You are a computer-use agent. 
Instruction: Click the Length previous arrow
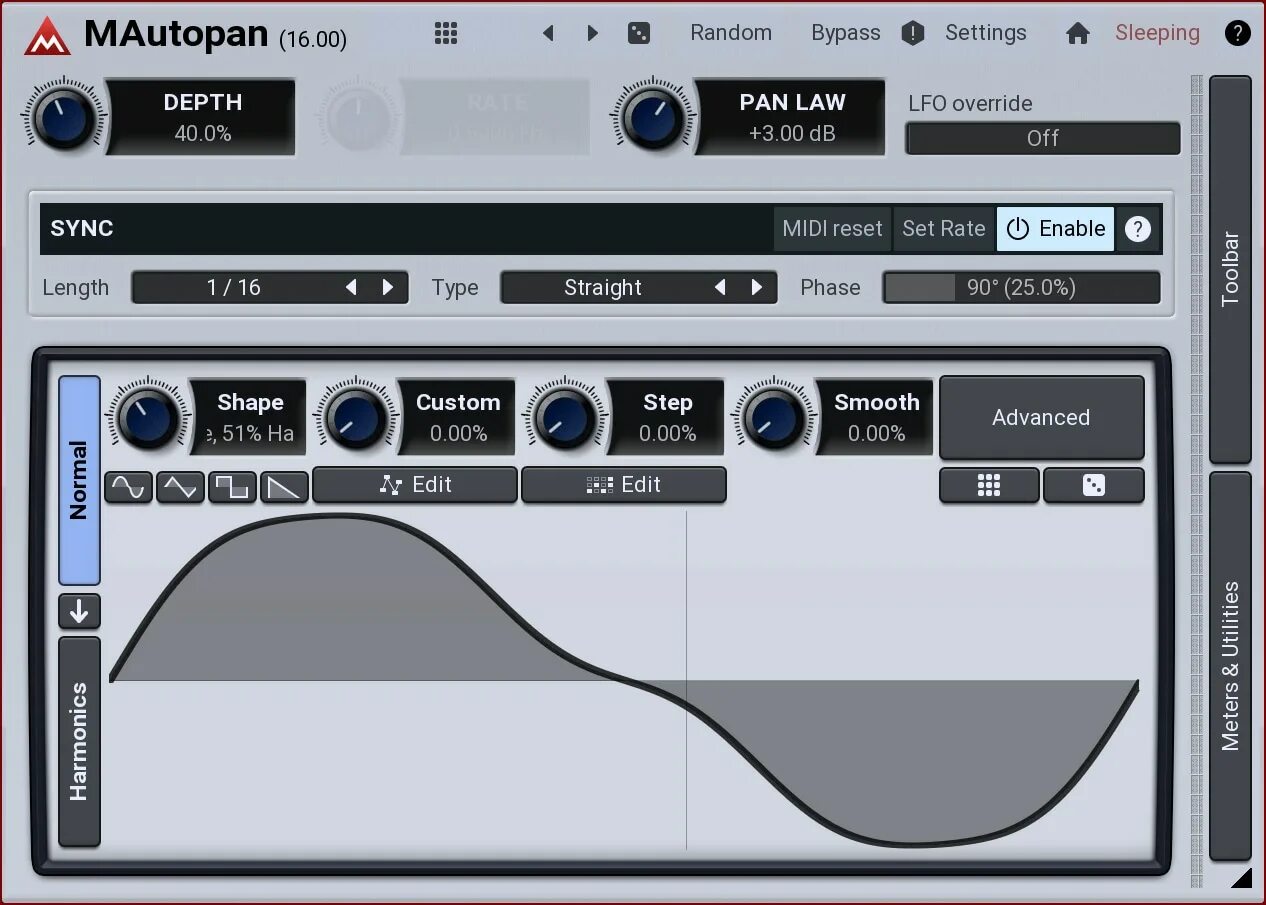click(351, 287)
